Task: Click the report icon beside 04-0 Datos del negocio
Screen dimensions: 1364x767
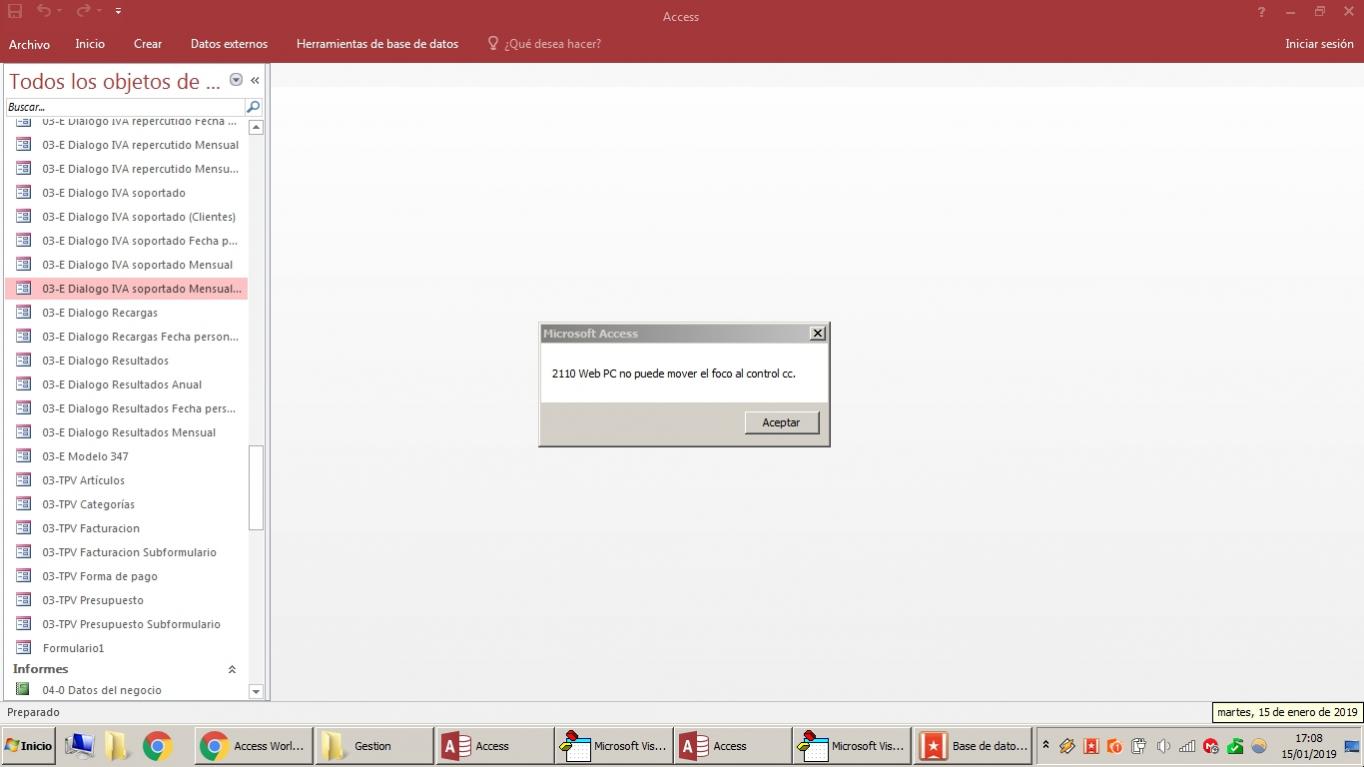Action: pyautogui.click(x=23, y=689)
